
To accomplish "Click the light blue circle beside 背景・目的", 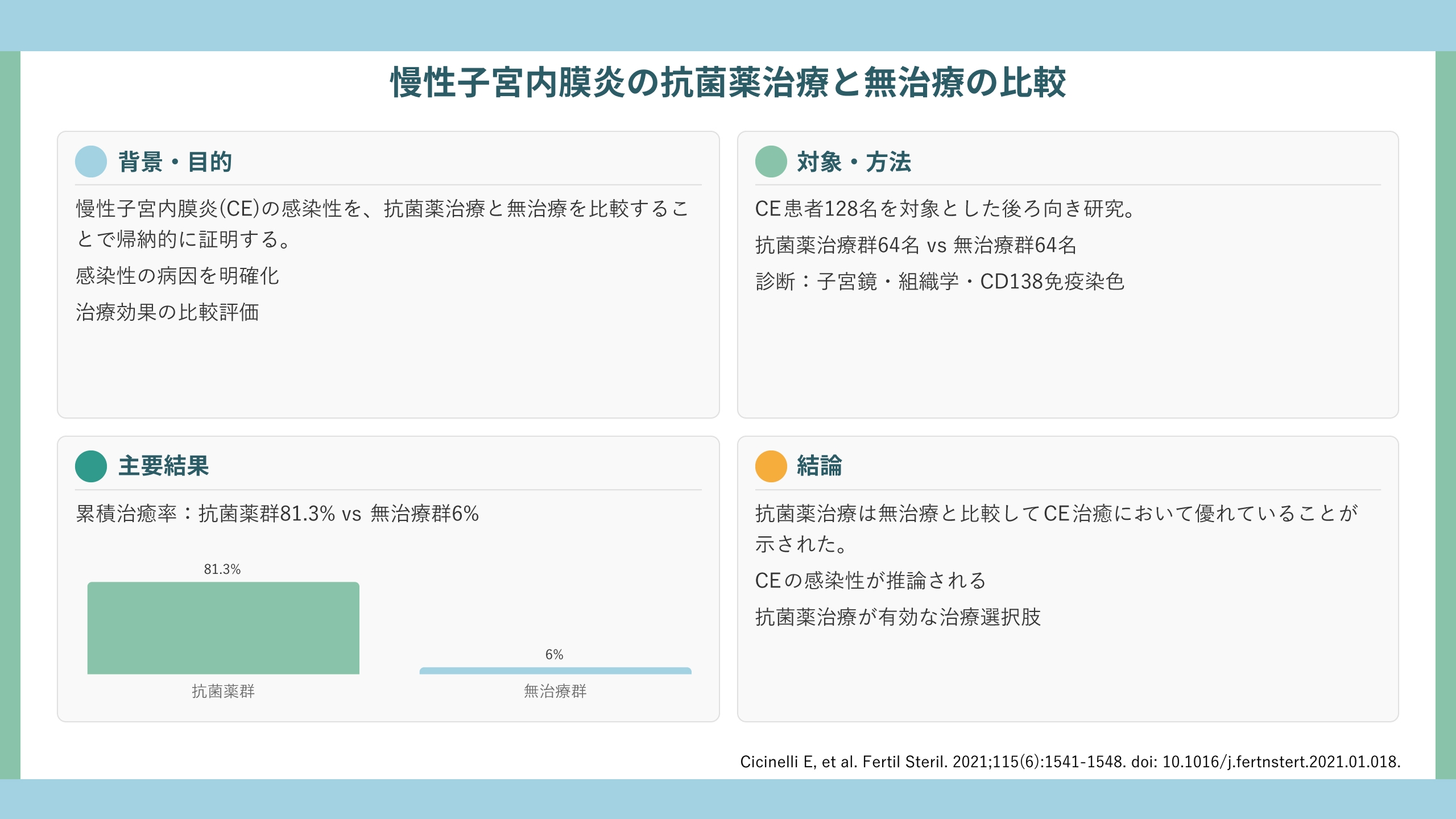I will tap(91, 162).
